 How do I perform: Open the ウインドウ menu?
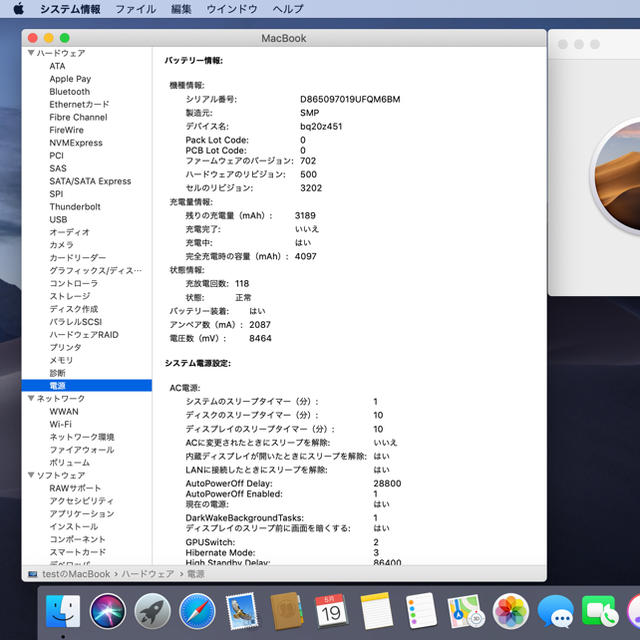(231, 9)
